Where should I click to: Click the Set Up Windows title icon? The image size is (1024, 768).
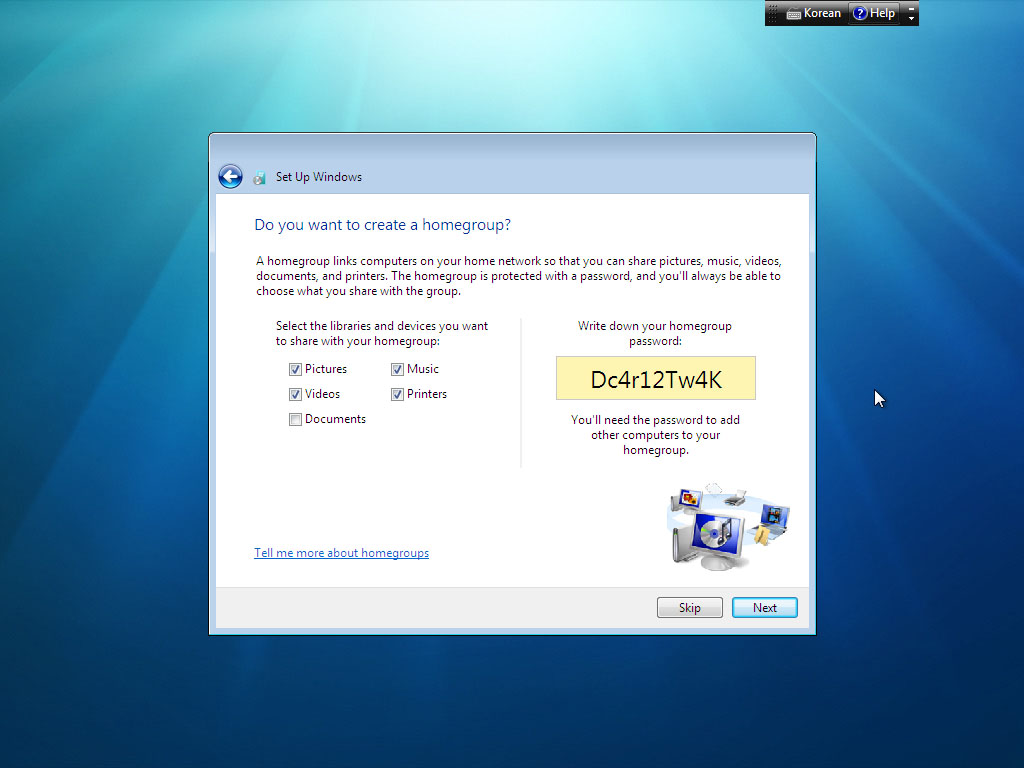[x=259, y=178]
